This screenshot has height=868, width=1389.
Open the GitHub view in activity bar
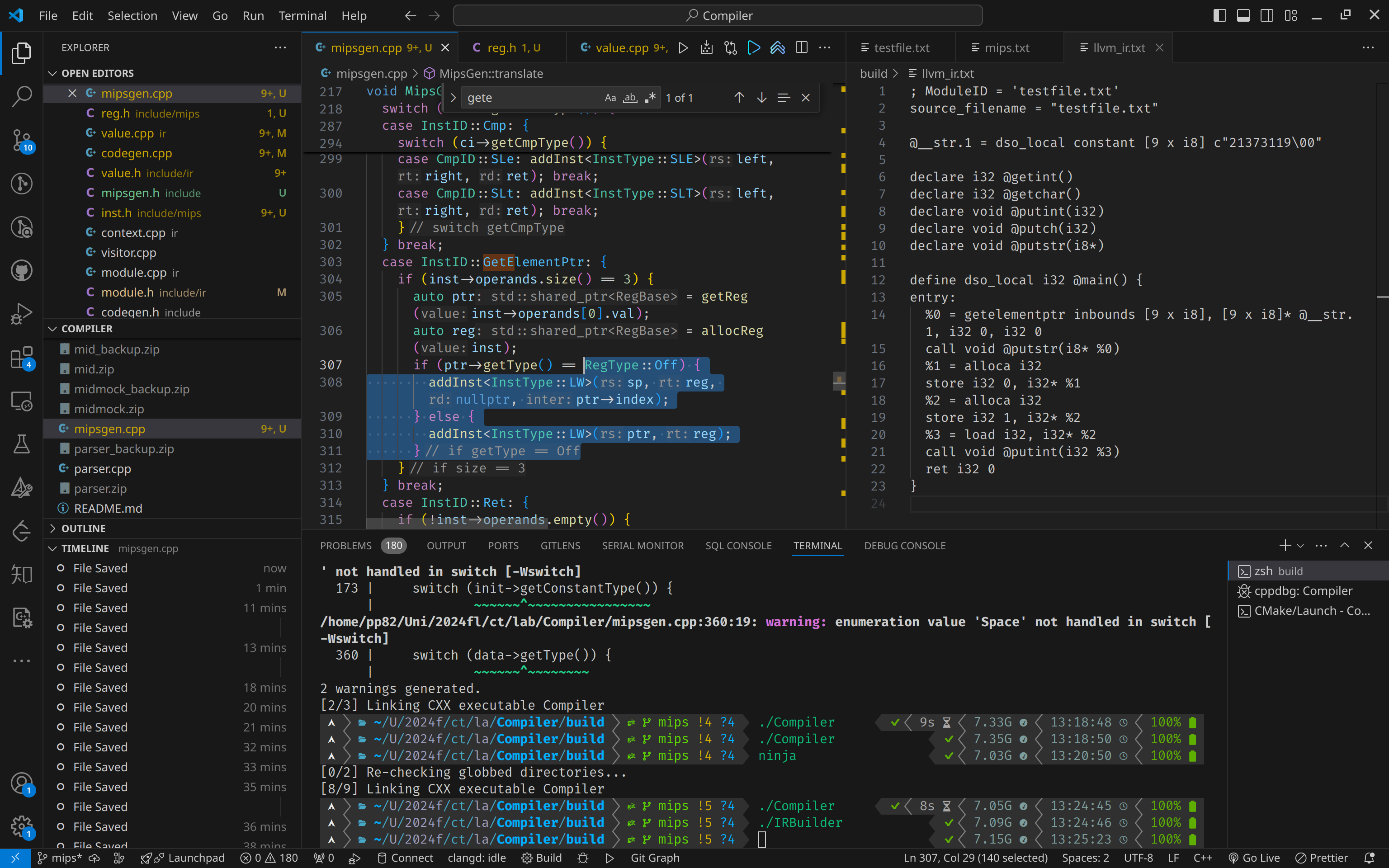pyautogui.click(x=21, y=270)
